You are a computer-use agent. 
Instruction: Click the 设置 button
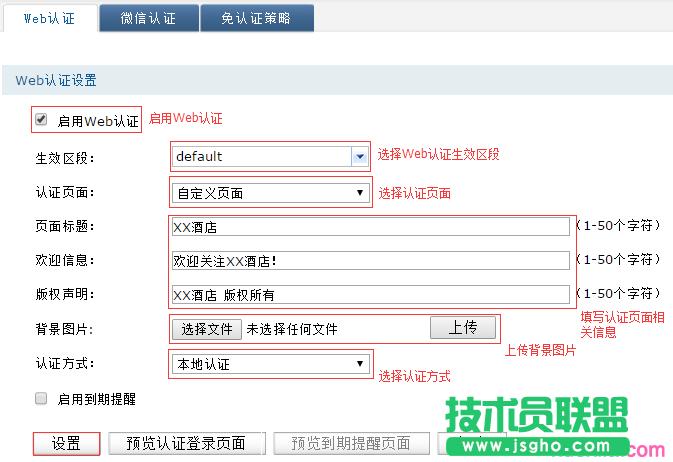point(66,443)
